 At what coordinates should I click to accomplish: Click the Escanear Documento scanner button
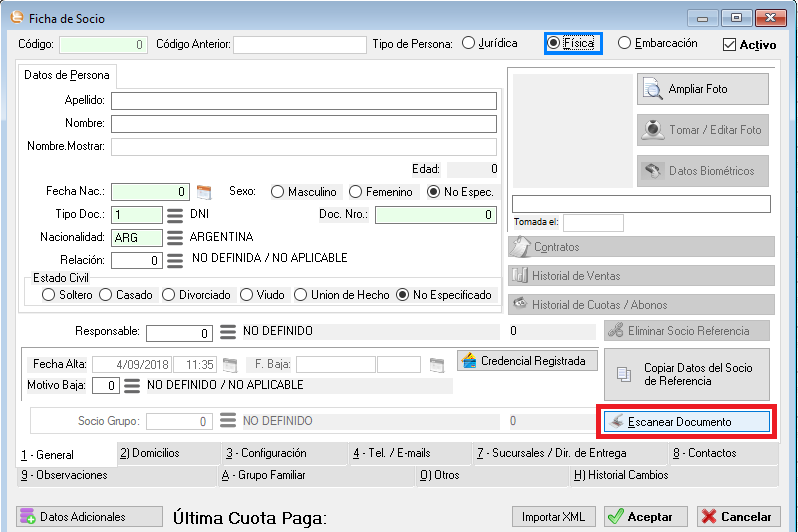coord(685,422)
